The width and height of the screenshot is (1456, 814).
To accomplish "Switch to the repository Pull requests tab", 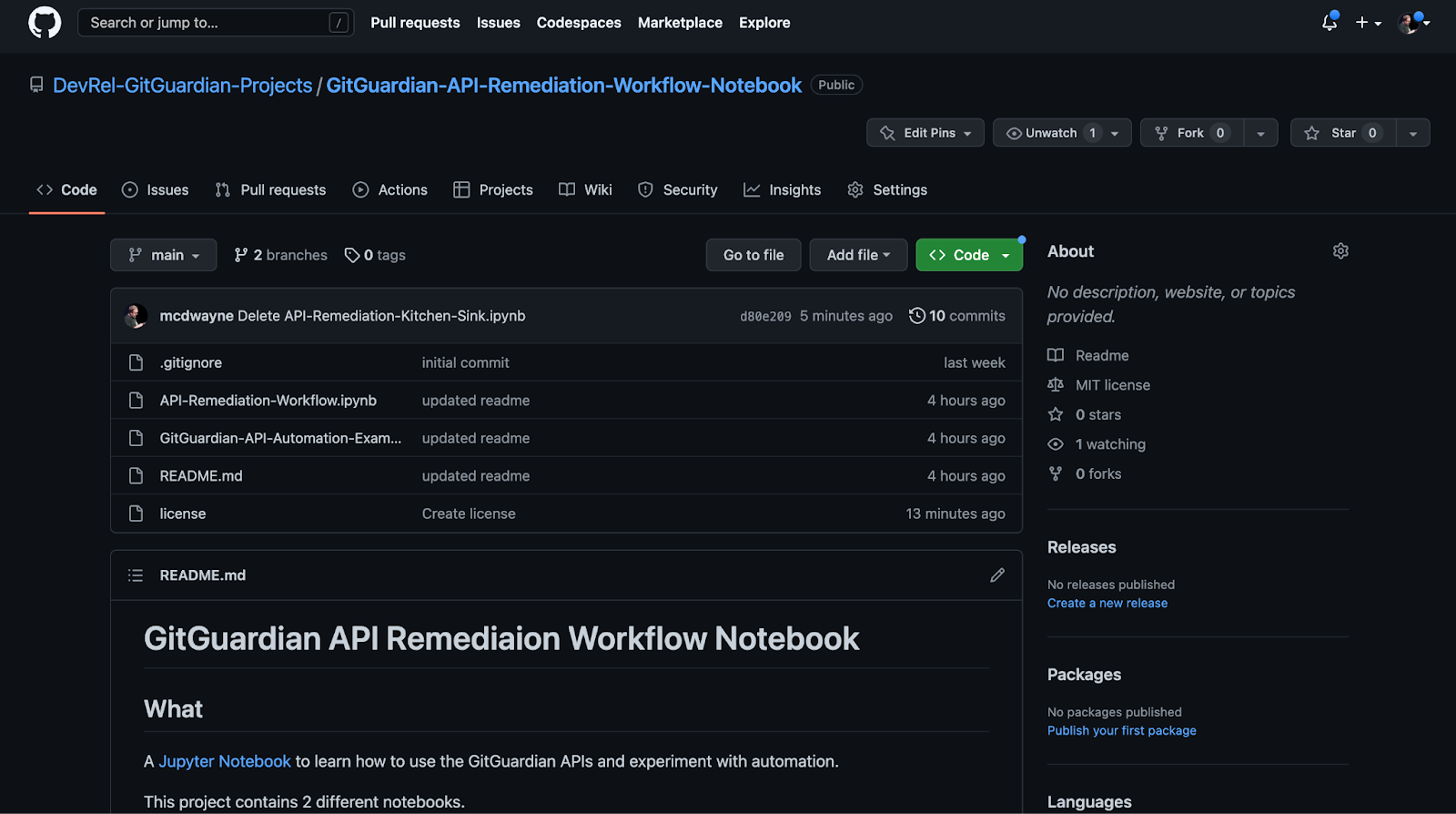I will point(270,190).
